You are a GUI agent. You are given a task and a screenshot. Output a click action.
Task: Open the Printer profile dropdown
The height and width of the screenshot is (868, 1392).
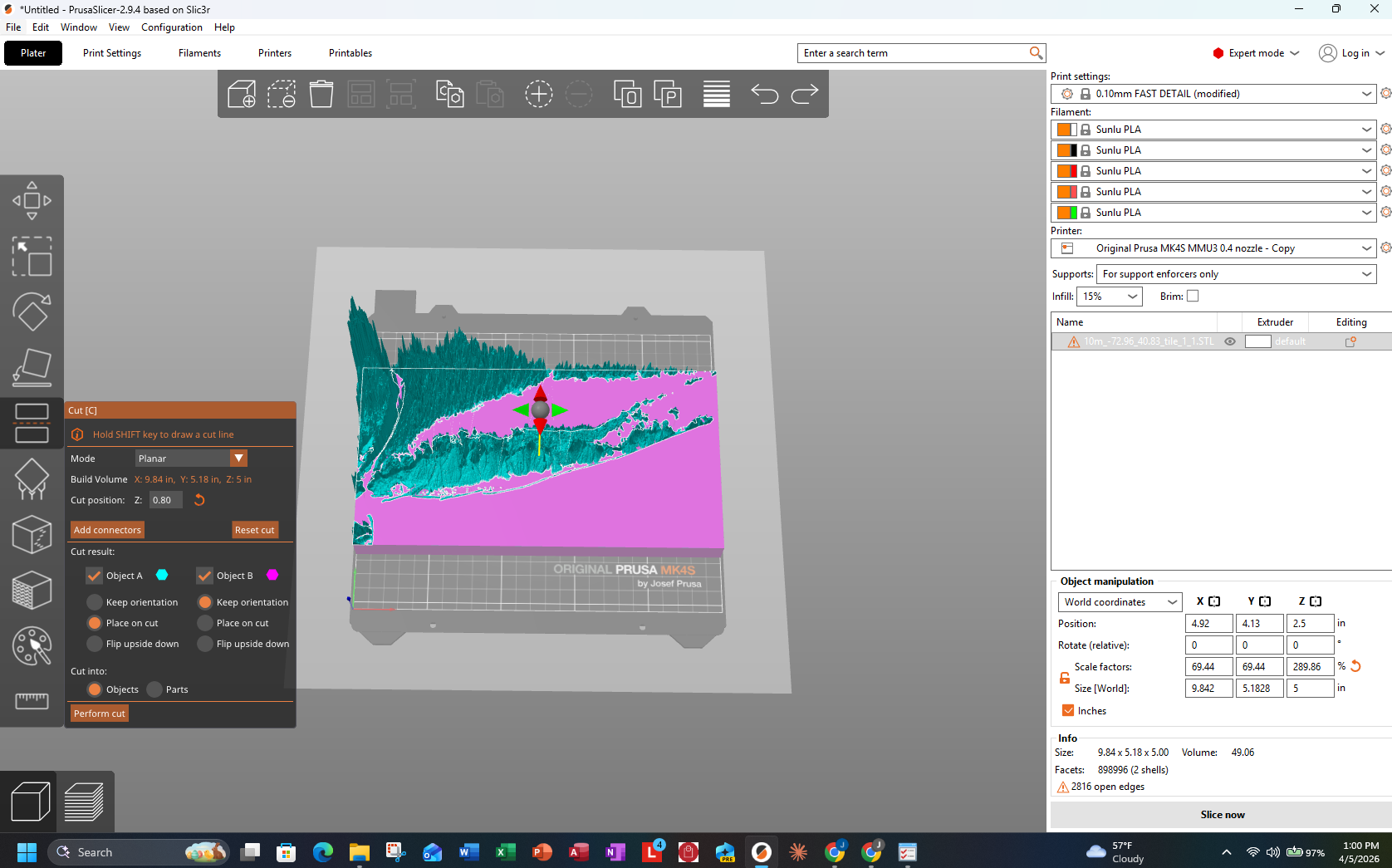tap(1213, 248)
